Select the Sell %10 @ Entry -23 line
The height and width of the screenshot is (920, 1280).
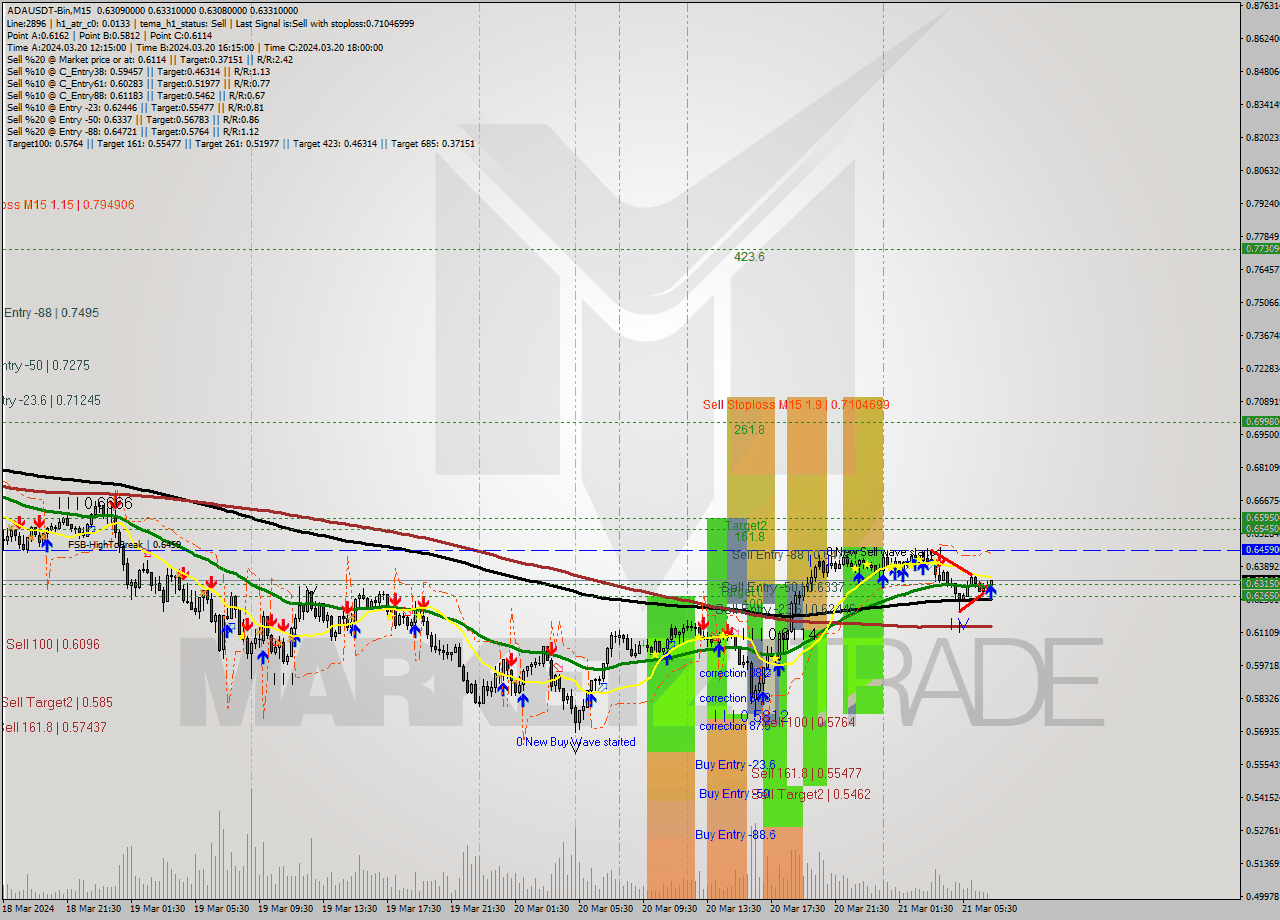pos(135,107)
